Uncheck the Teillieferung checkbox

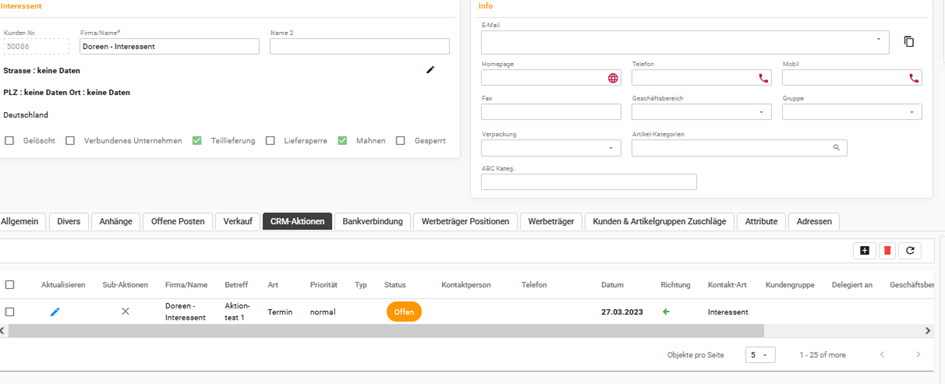(197, 140)
